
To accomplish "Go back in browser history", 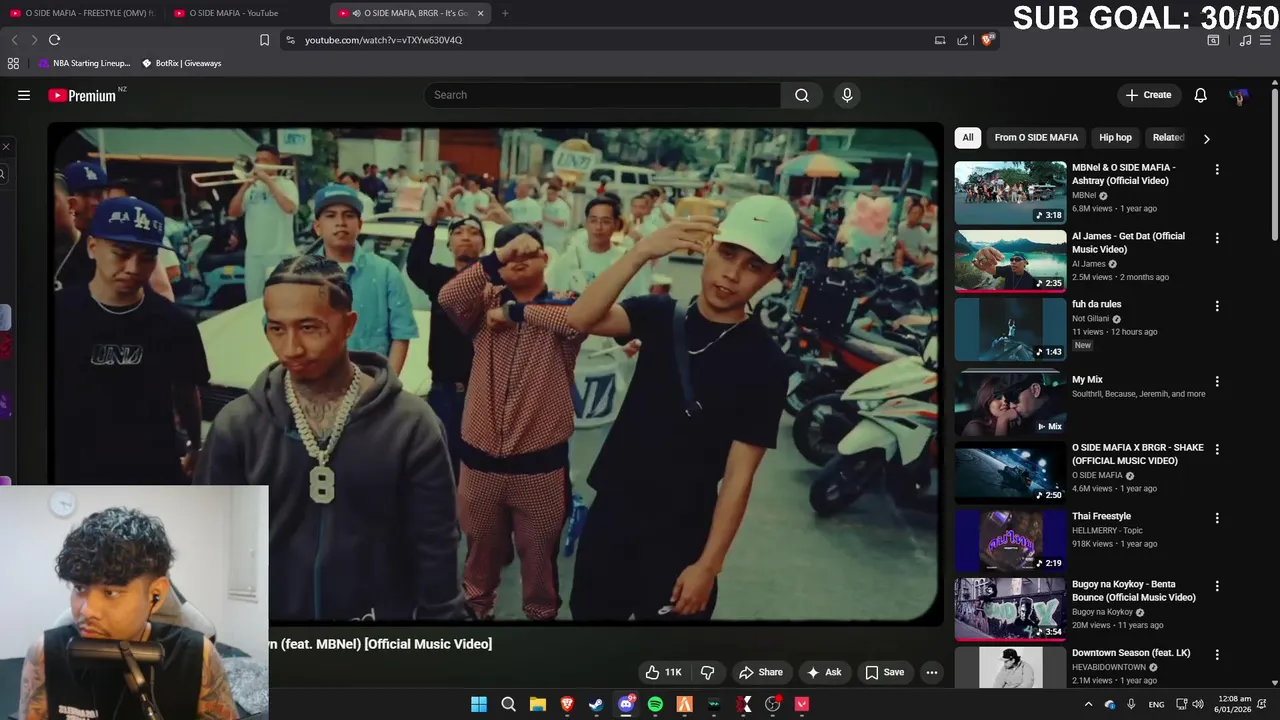I will click(x=14, y=40).
